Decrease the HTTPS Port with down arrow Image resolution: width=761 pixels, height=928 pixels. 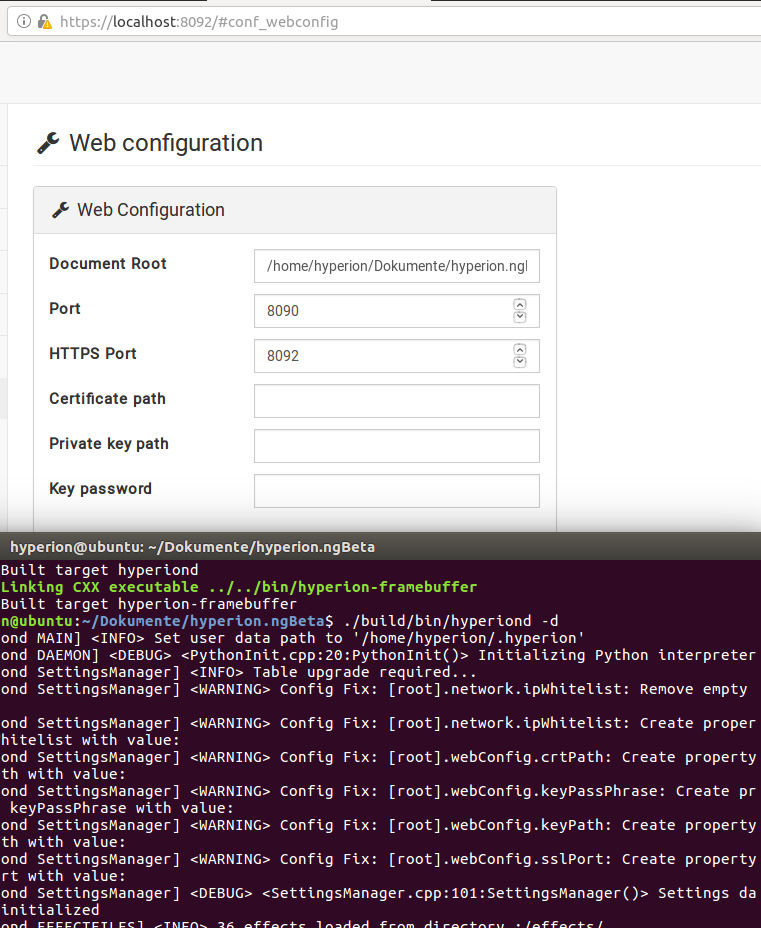tap(520, 362)
